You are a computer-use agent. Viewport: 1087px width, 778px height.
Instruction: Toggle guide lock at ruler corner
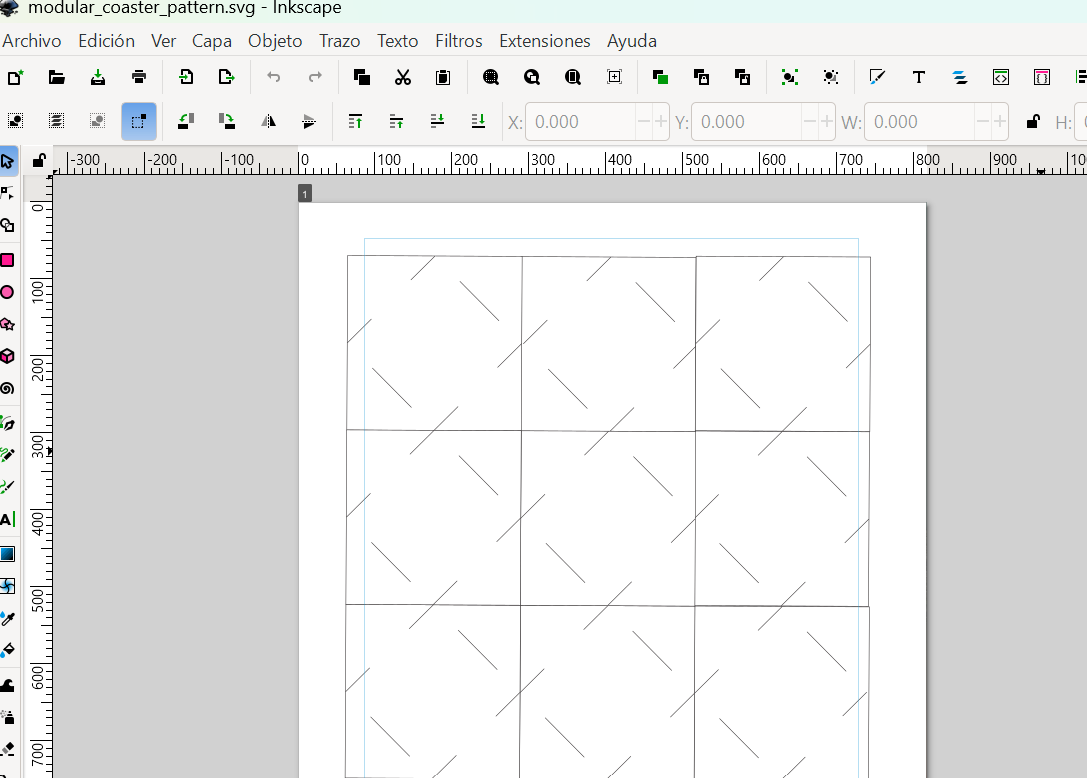pos(39,160)
